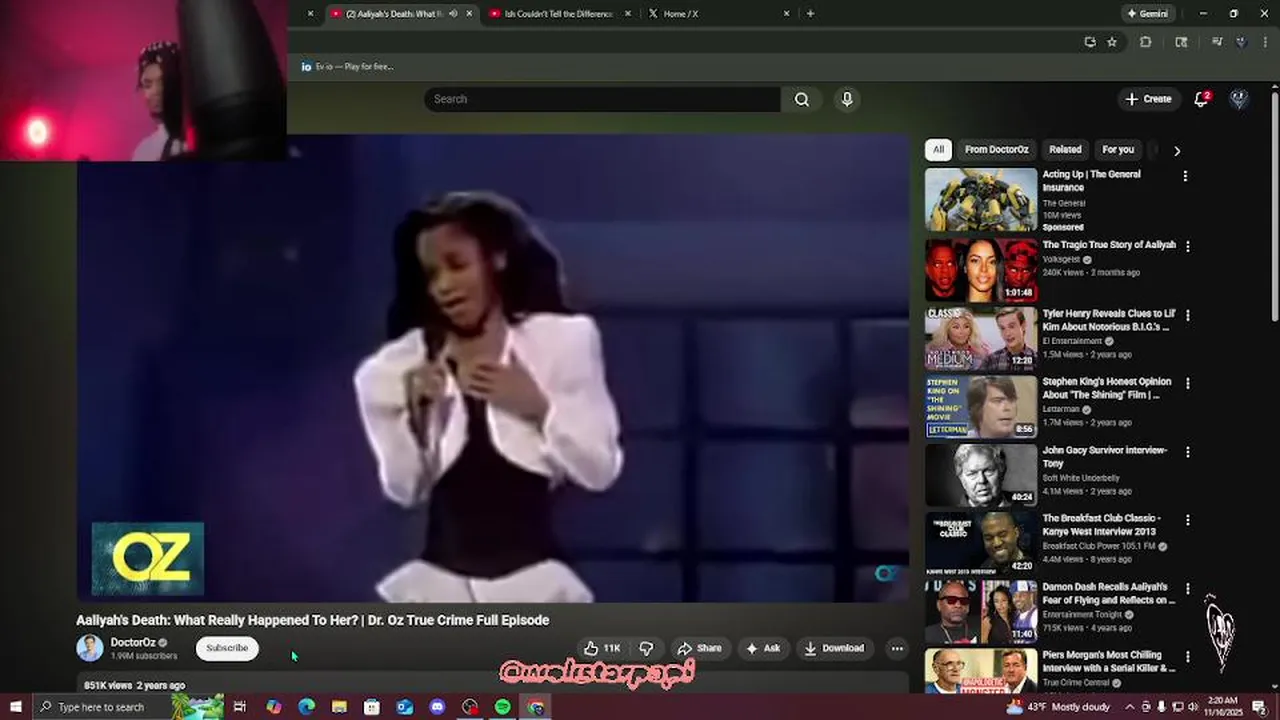Open the Side panel button in Chrome toolbar
The height and width of the screenshot is (720, 1280).
(x=1182, y=42)
